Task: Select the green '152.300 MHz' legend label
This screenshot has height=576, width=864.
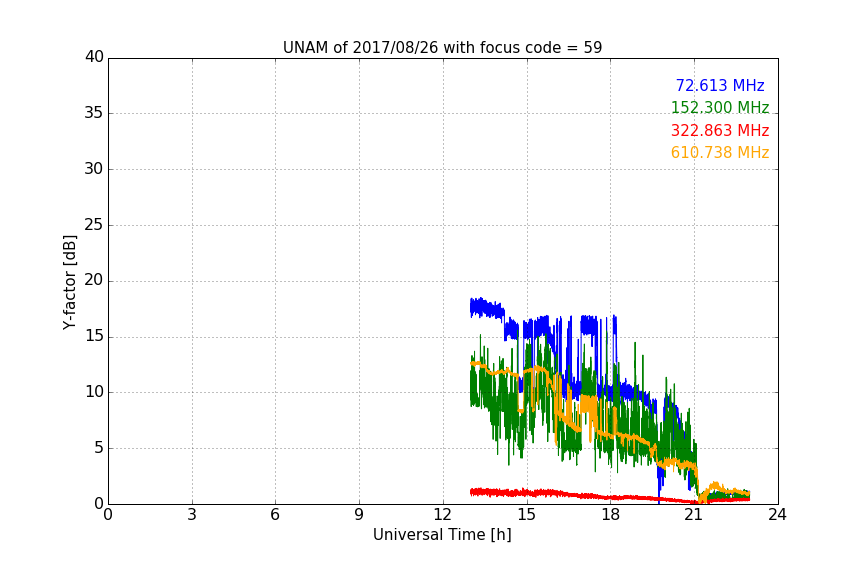Action: click(x=720, y=107)
